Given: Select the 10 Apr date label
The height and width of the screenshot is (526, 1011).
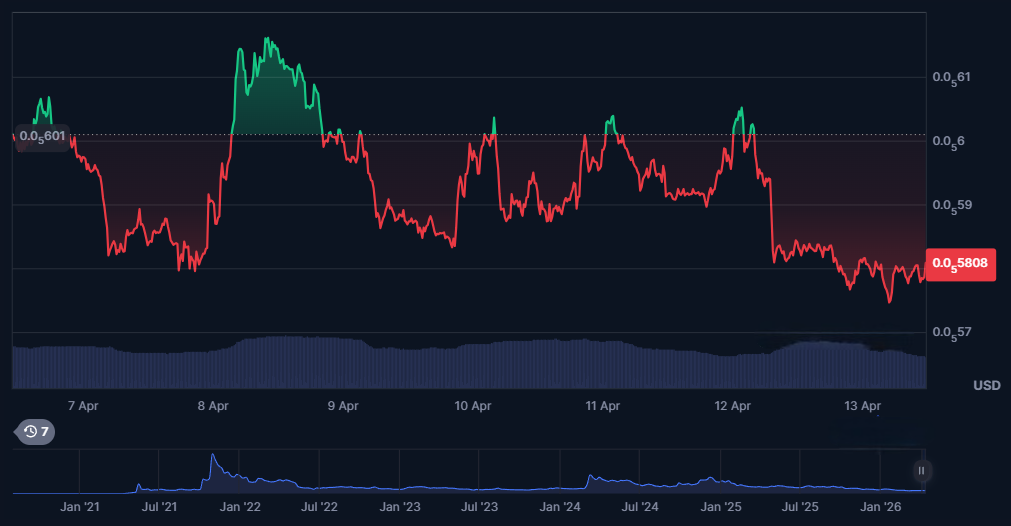Looking at the screenshot, I should (473, 406).
